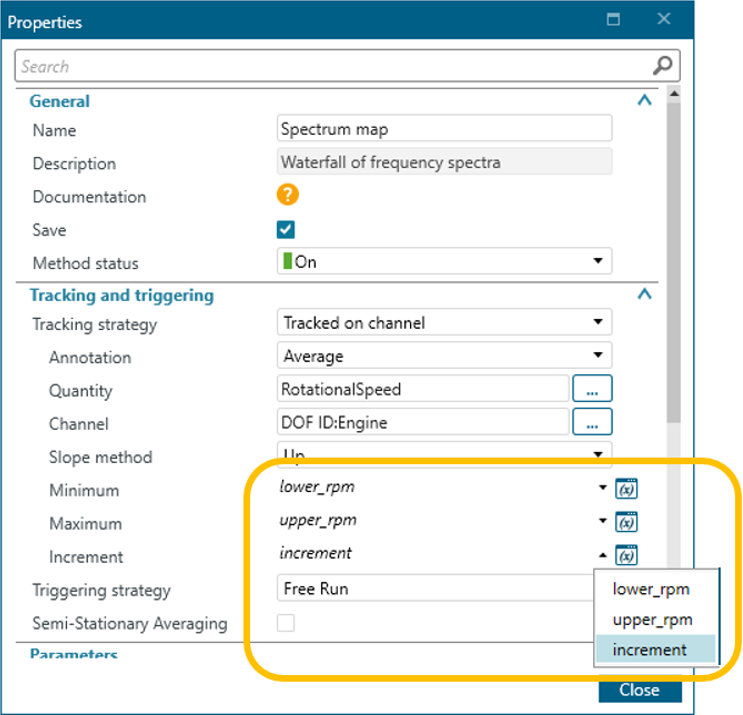Collapse the General section
This screenshot has height=715, width=743.
tap(645, 100)
